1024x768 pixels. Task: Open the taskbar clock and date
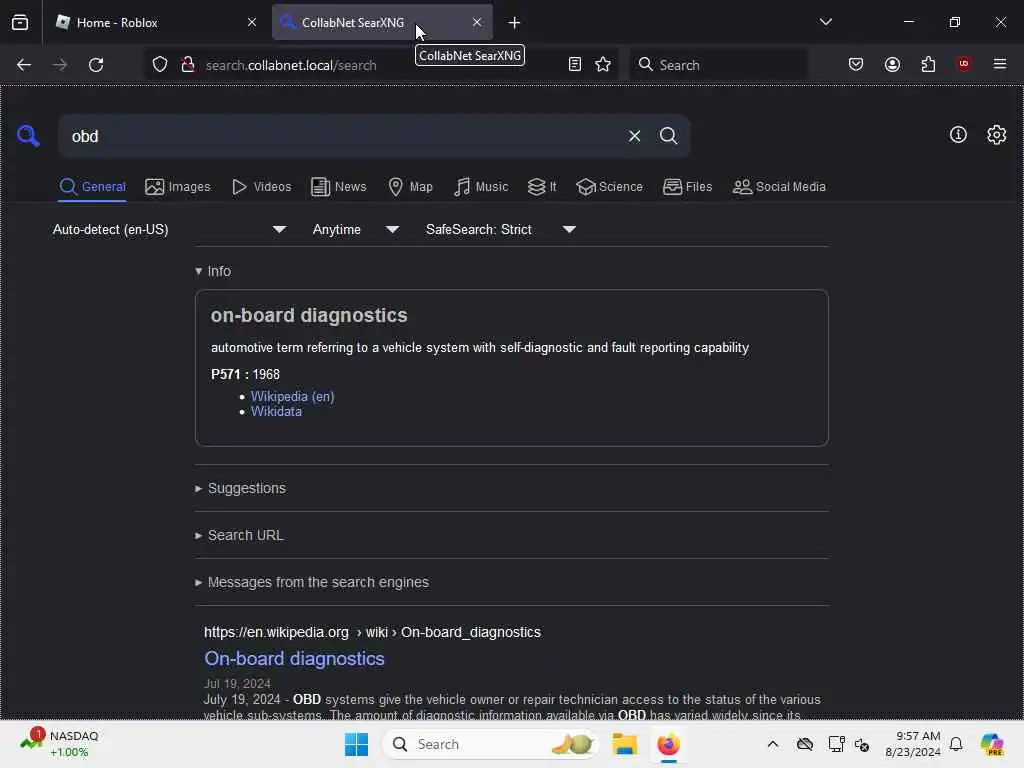tap(912, 744)
